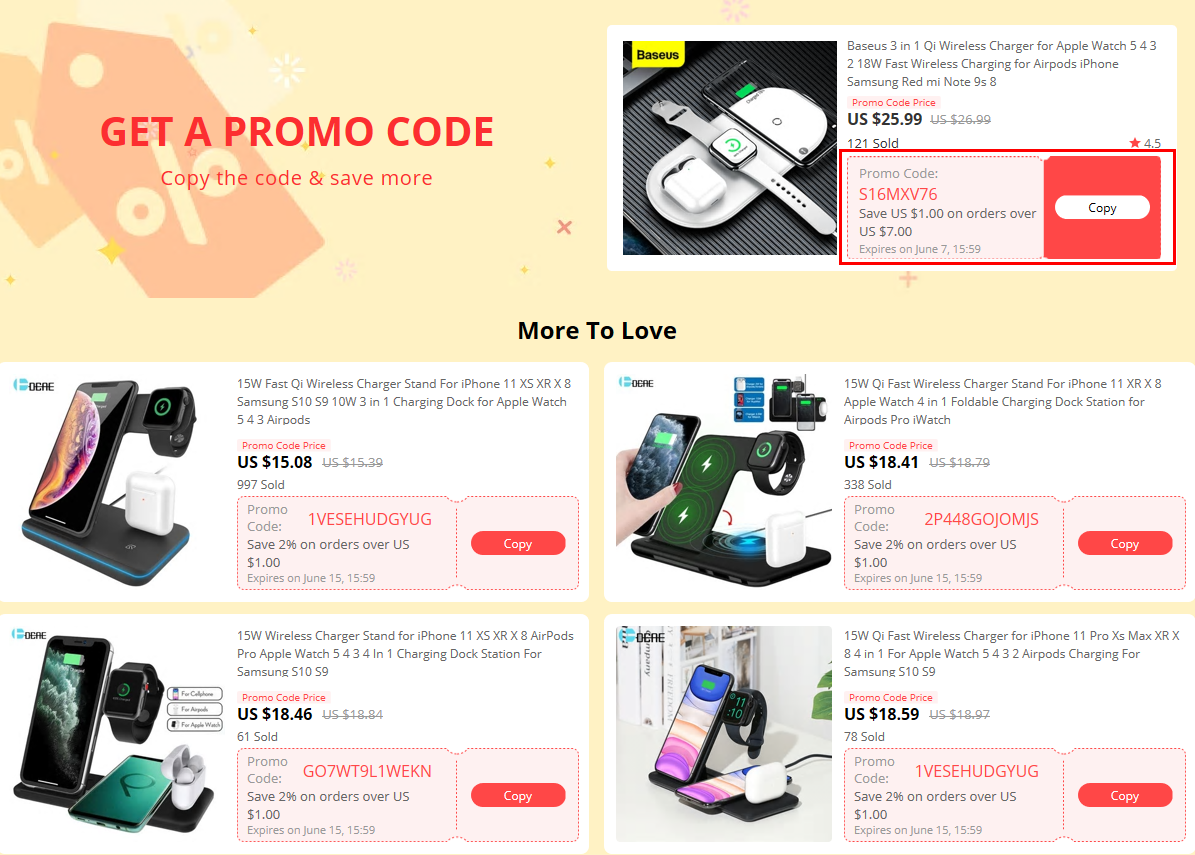Open the iPhone 11 Pro Xs Max charger title

[1011, 653]
